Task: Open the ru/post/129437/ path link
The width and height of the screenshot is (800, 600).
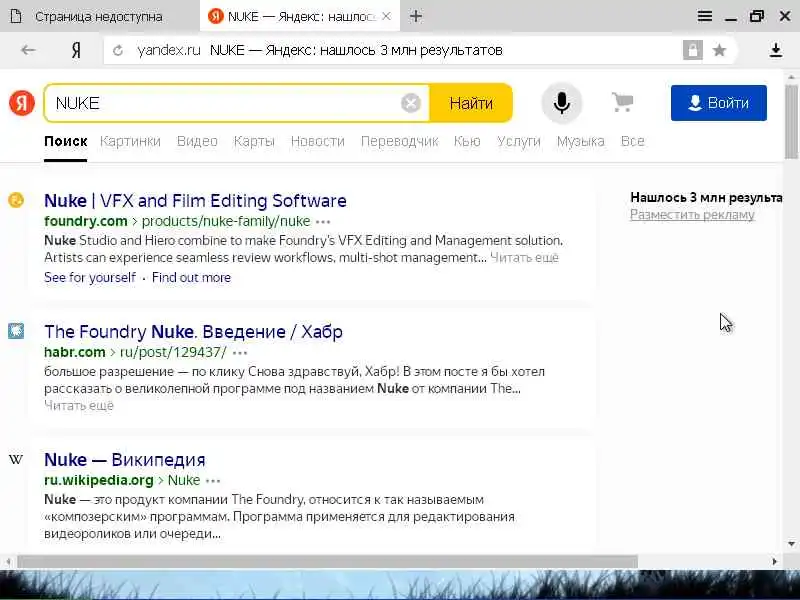Action: (x=173, y=352)
